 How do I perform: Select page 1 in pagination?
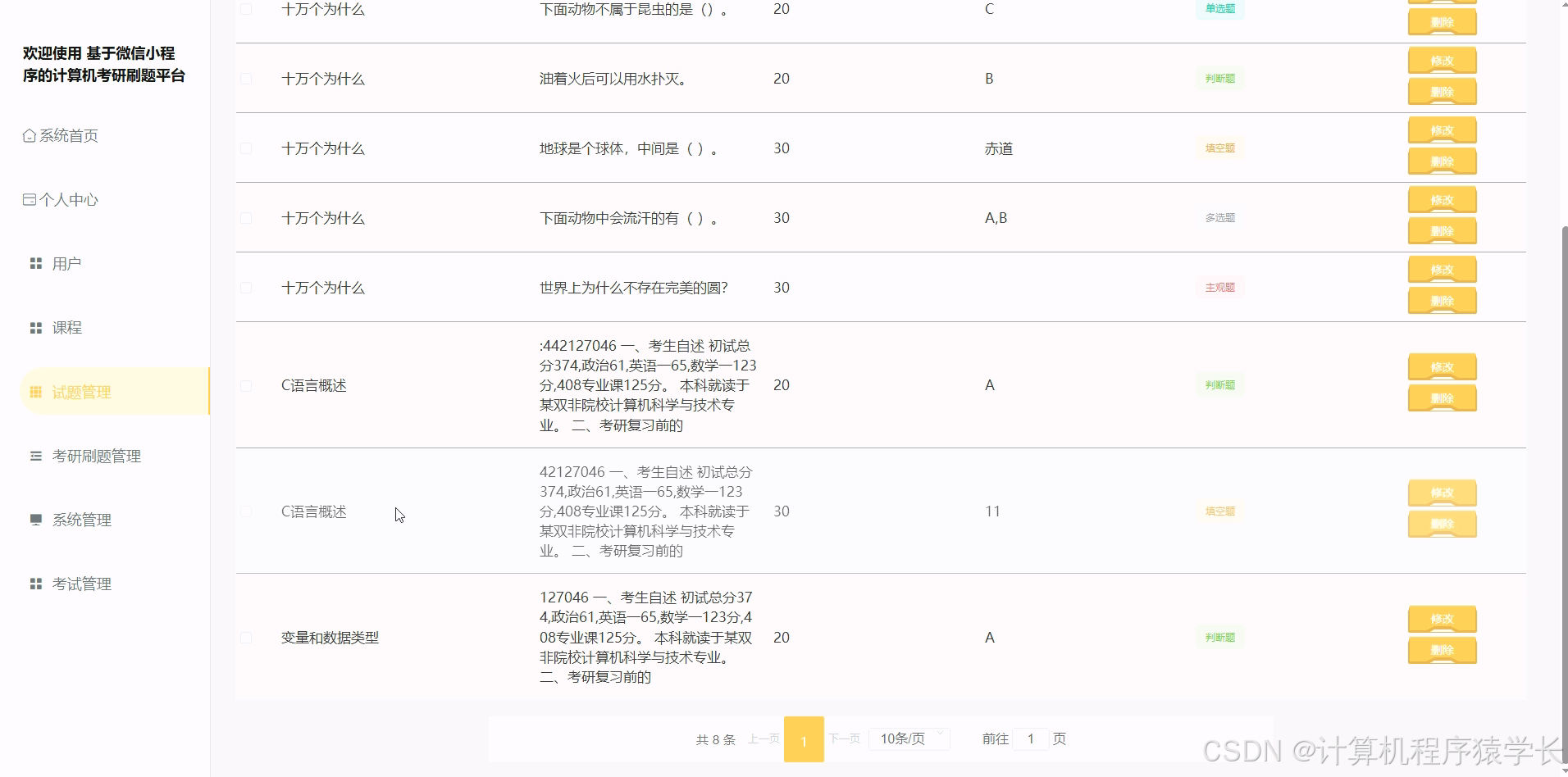(x=804, y=739)
